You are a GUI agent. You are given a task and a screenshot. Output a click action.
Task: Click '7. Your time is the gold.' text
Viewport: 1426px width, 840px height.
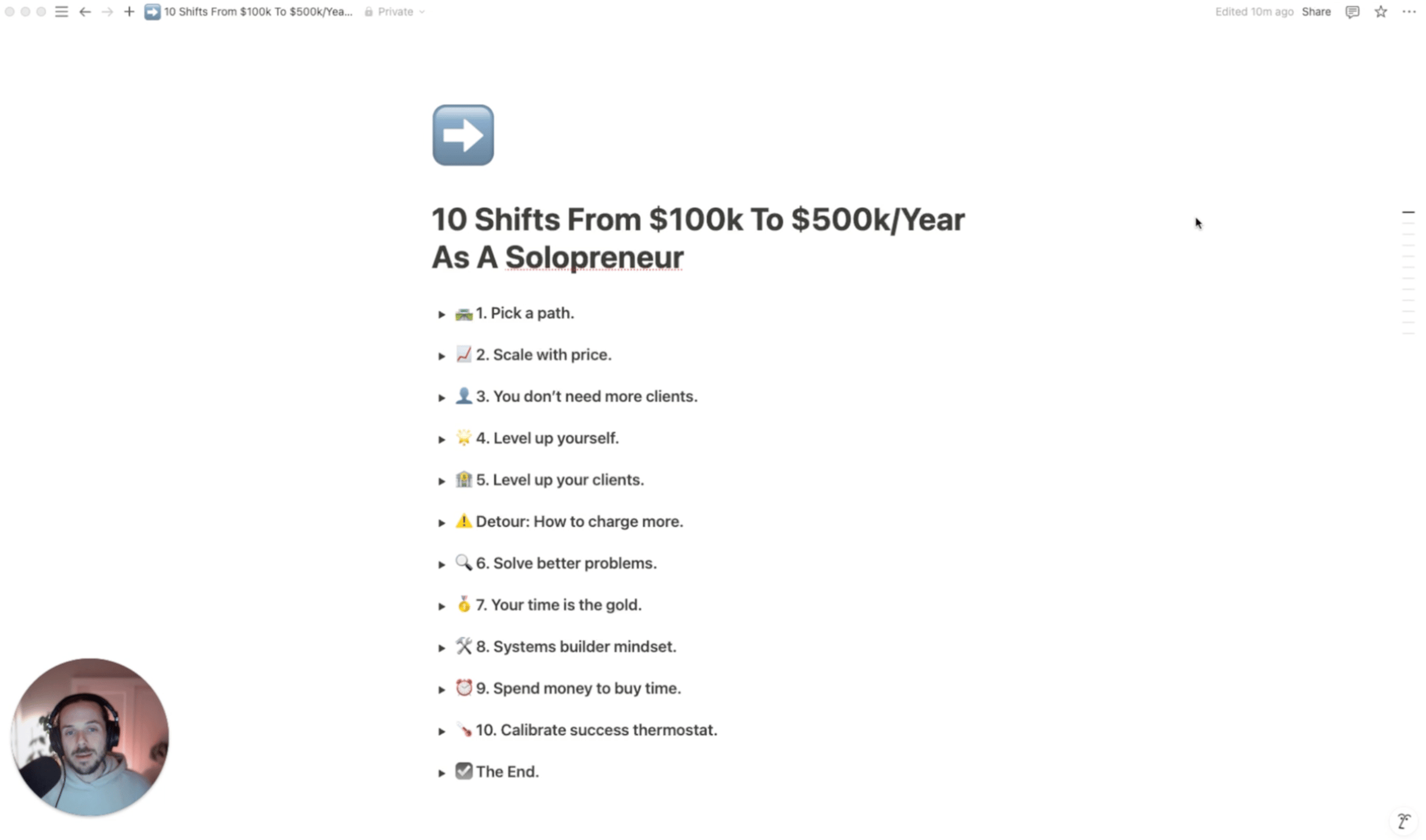559,605
